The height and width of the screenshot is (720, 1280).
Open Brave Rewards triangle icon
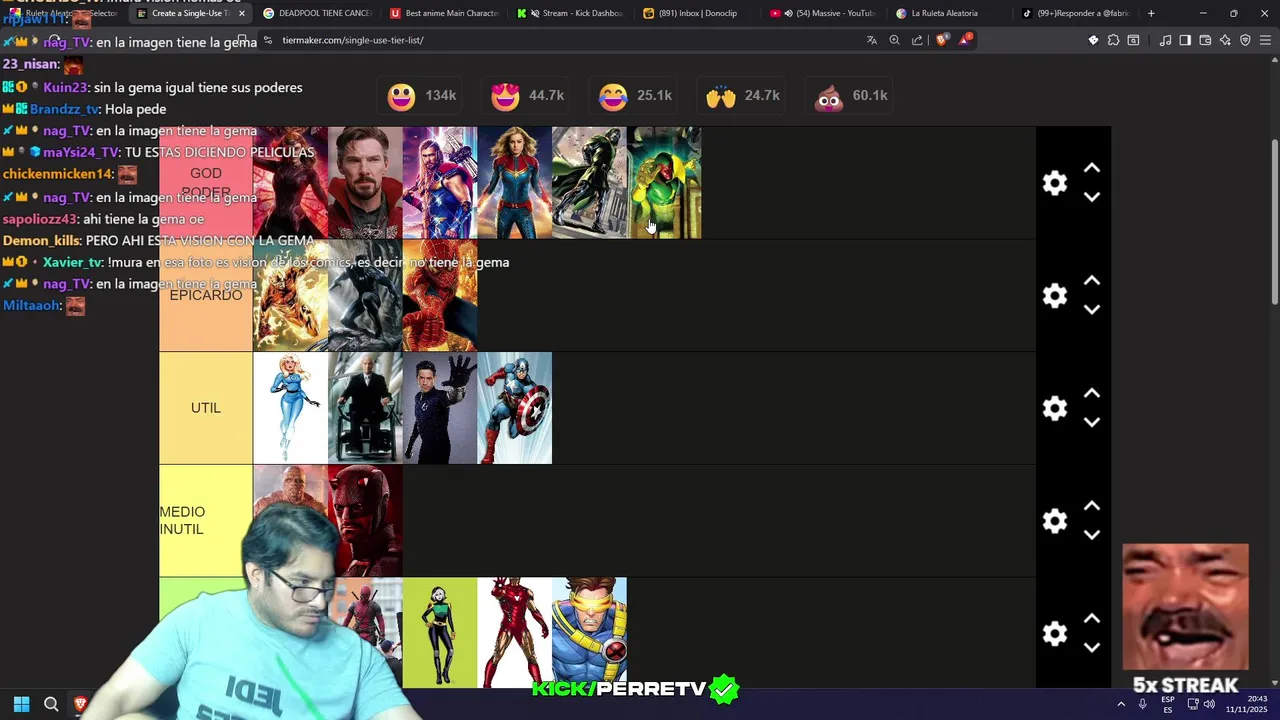pyautogui.click(x=965, y=40)
